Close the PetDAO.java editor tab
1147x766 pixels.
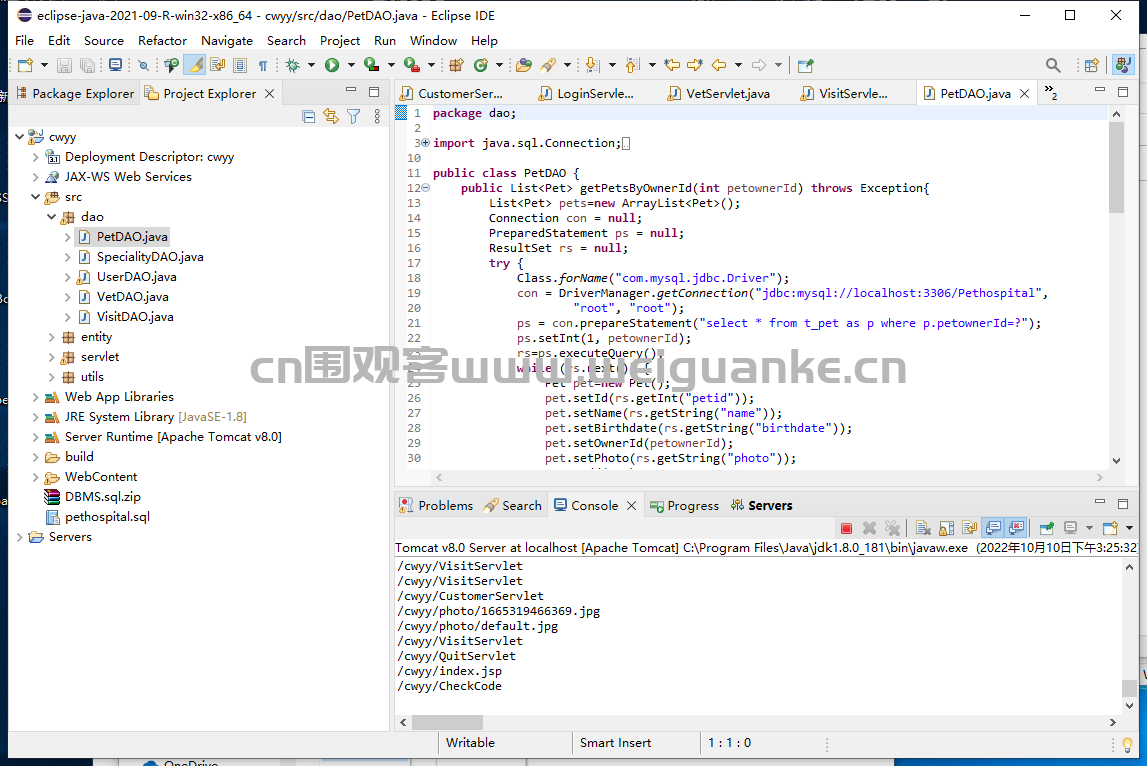[1024, 93]
